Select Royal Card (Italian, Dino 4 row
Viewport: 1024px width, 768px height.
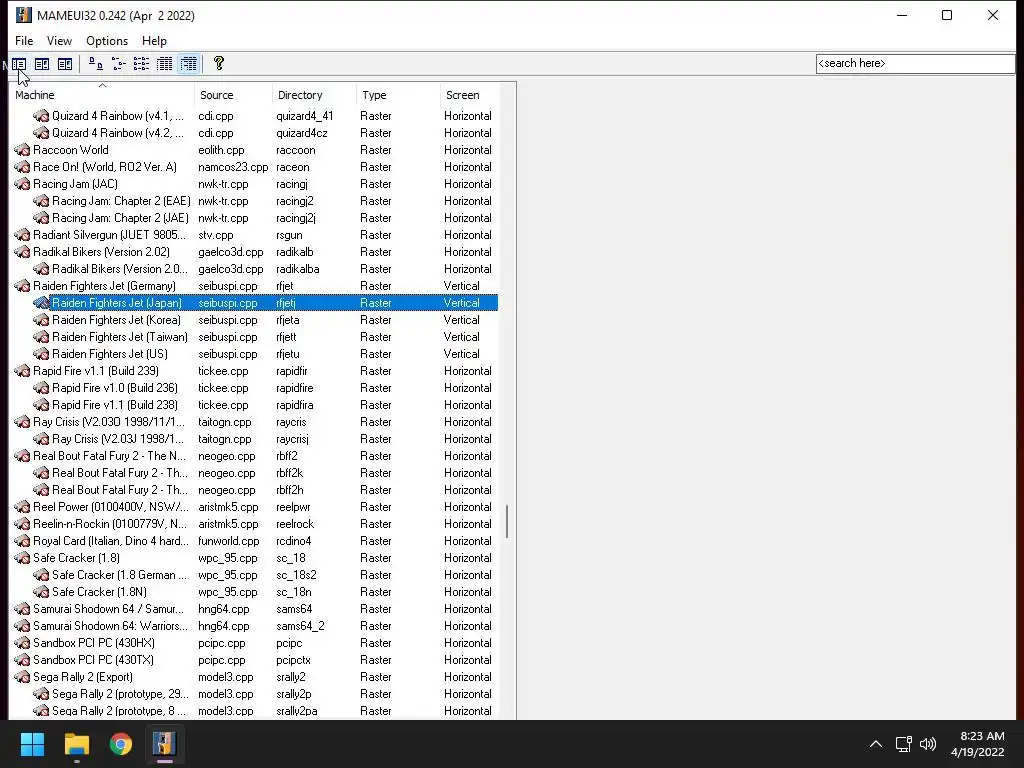tap(254, 541)
